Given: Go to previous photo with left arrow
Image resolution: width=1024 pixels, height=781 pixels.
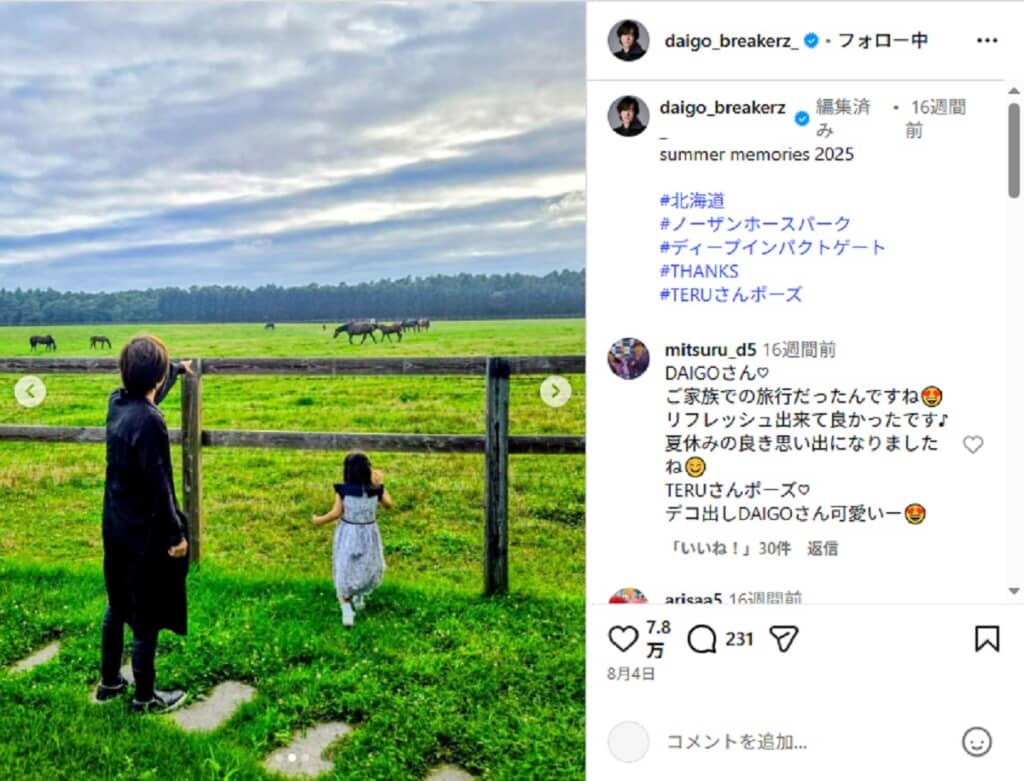Looking at the screenshot, I should (30, 391).
